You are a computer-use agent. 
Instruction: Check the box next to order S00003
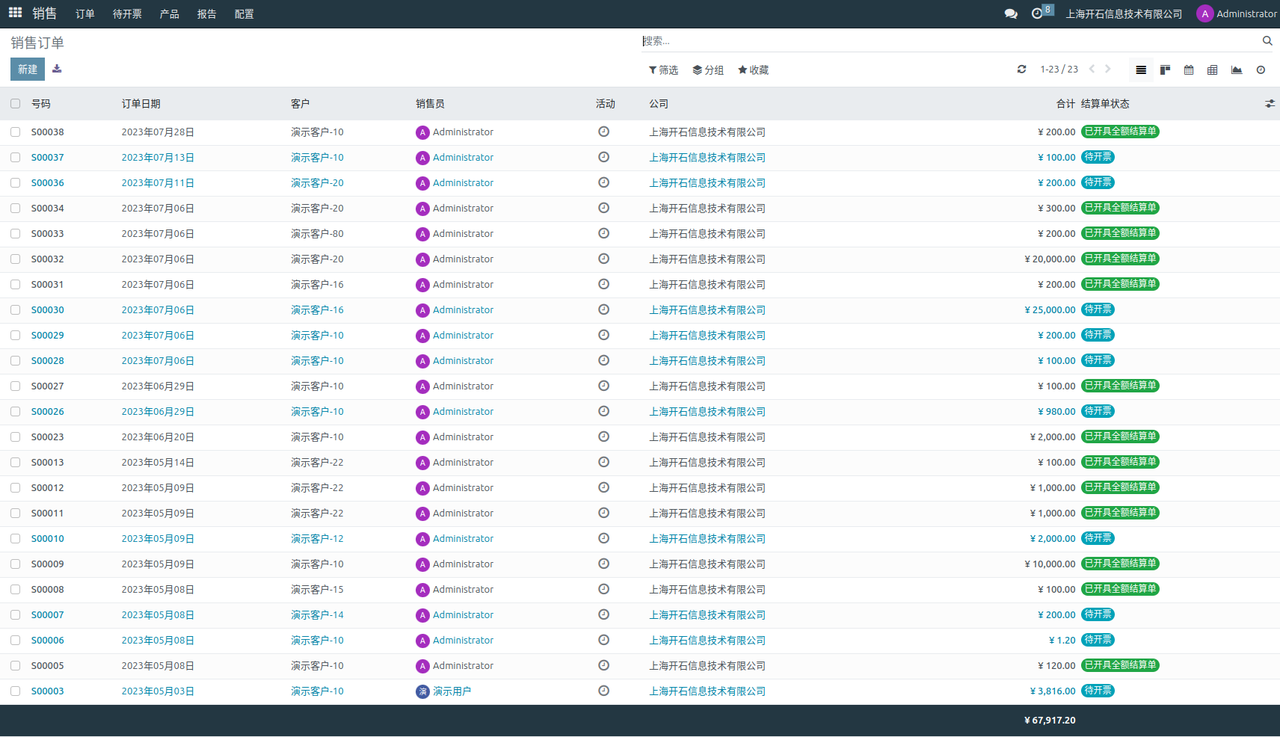15,691
